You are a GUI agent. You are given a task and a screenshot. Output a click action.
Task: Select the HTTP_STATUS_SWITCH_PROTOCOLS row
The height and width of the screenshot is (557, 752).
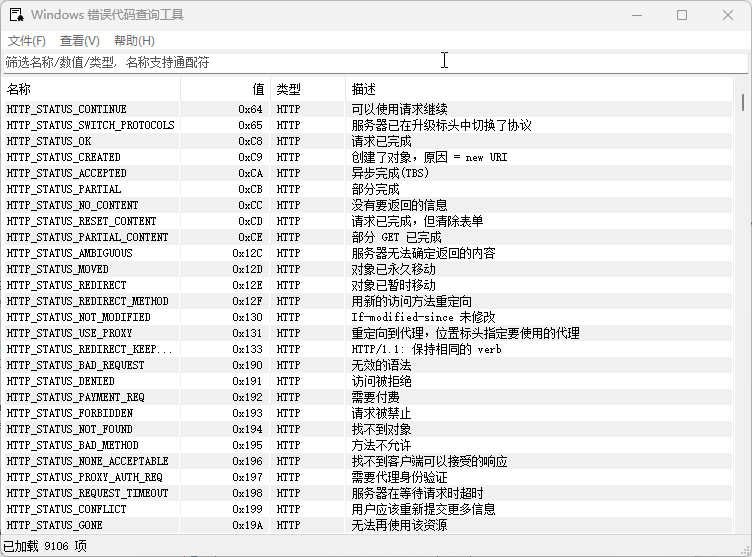click(x=368, y=125)
